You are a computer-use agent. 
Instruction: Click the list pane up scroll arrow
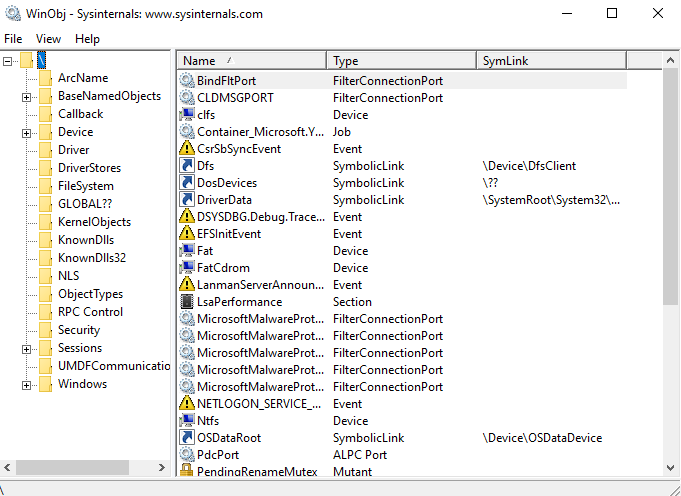click(671, 60)
